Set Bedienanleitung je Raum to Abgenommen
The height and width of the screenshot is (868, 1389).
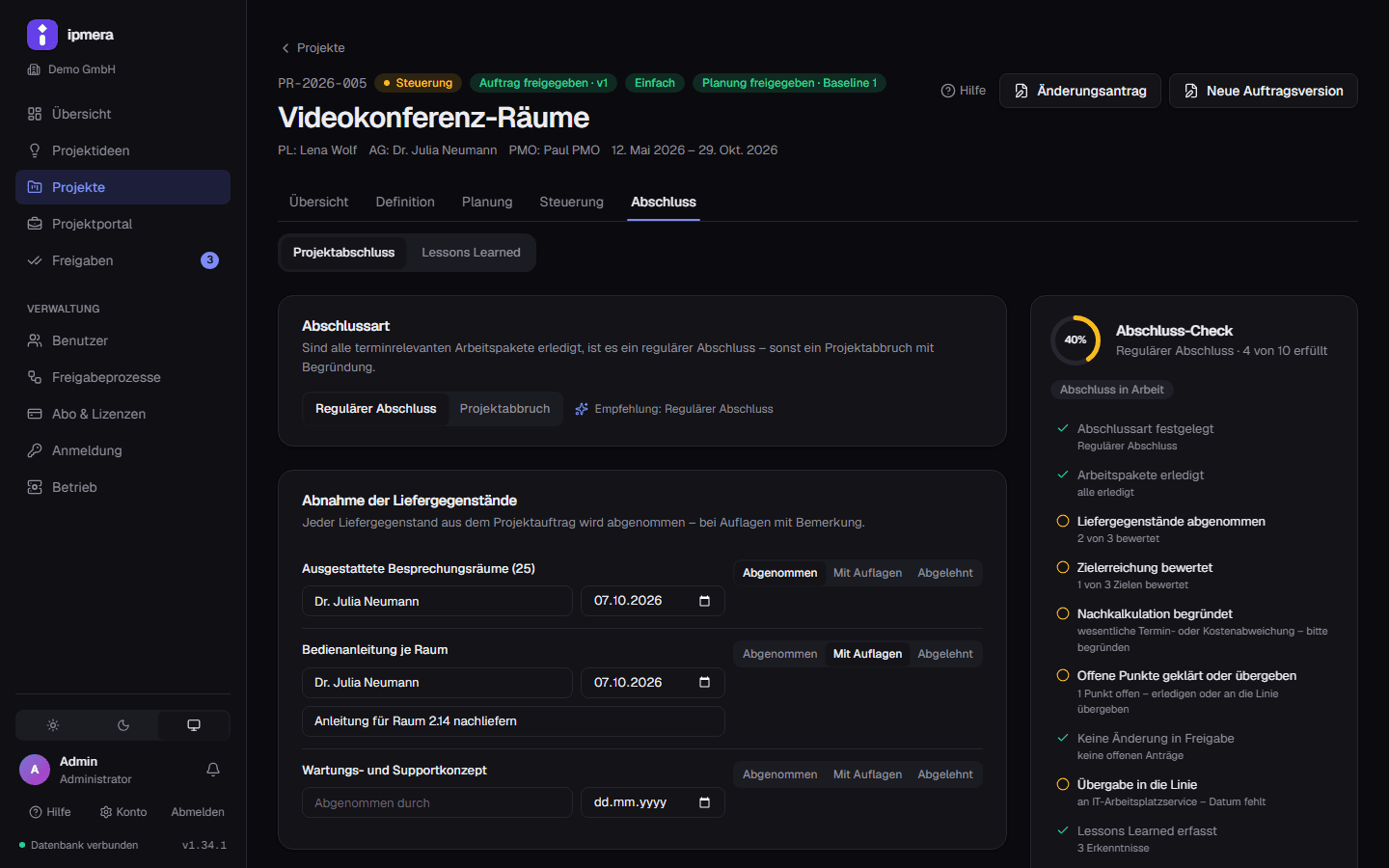tap(779, 654)
